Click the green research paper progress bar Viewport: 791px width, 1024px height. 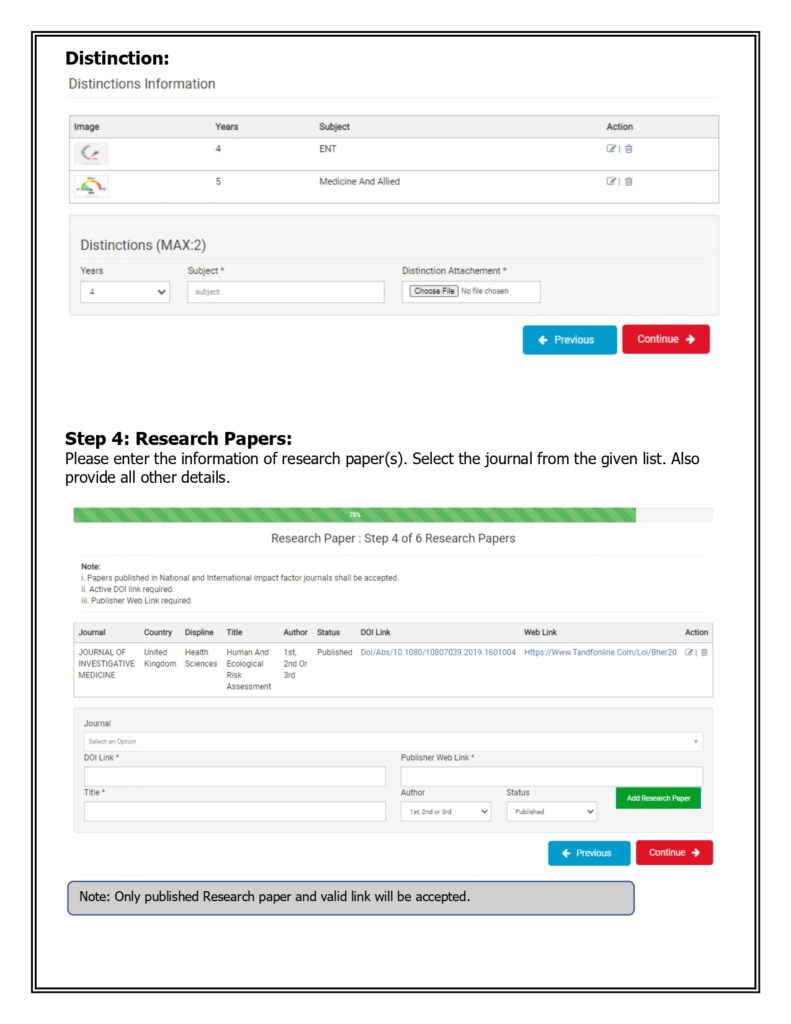[355, 515]
